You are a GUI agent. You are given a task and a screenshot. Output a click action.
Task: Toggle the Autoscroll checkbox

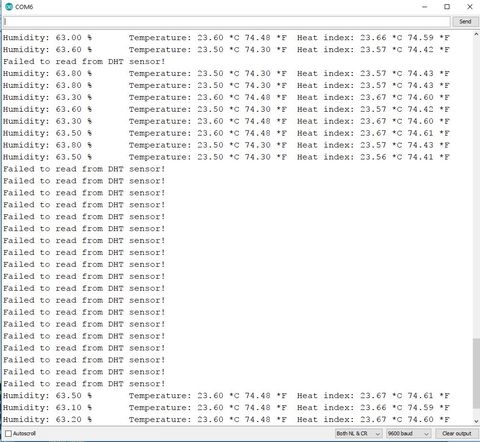click(9, 433)
